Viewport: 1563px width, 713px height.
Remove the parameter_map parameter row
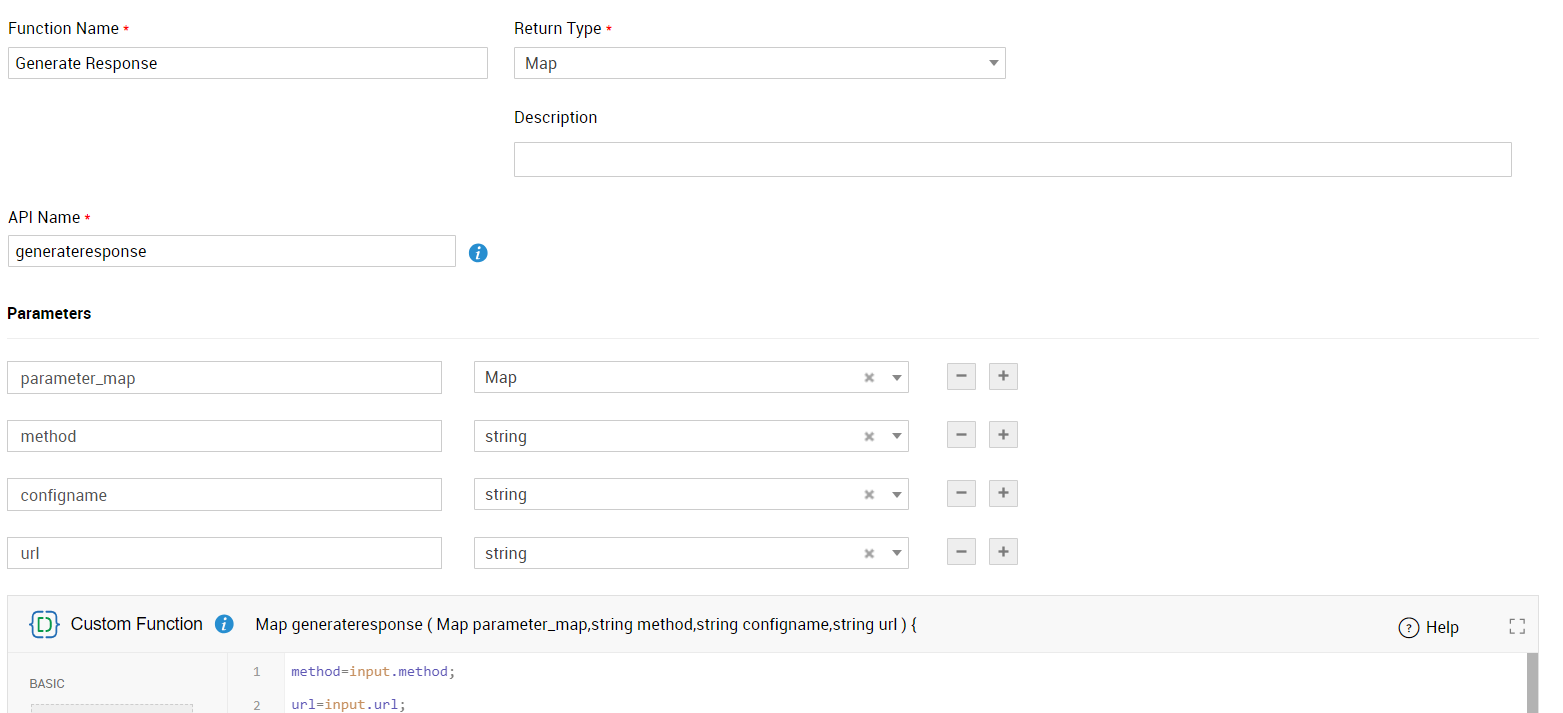961,377
